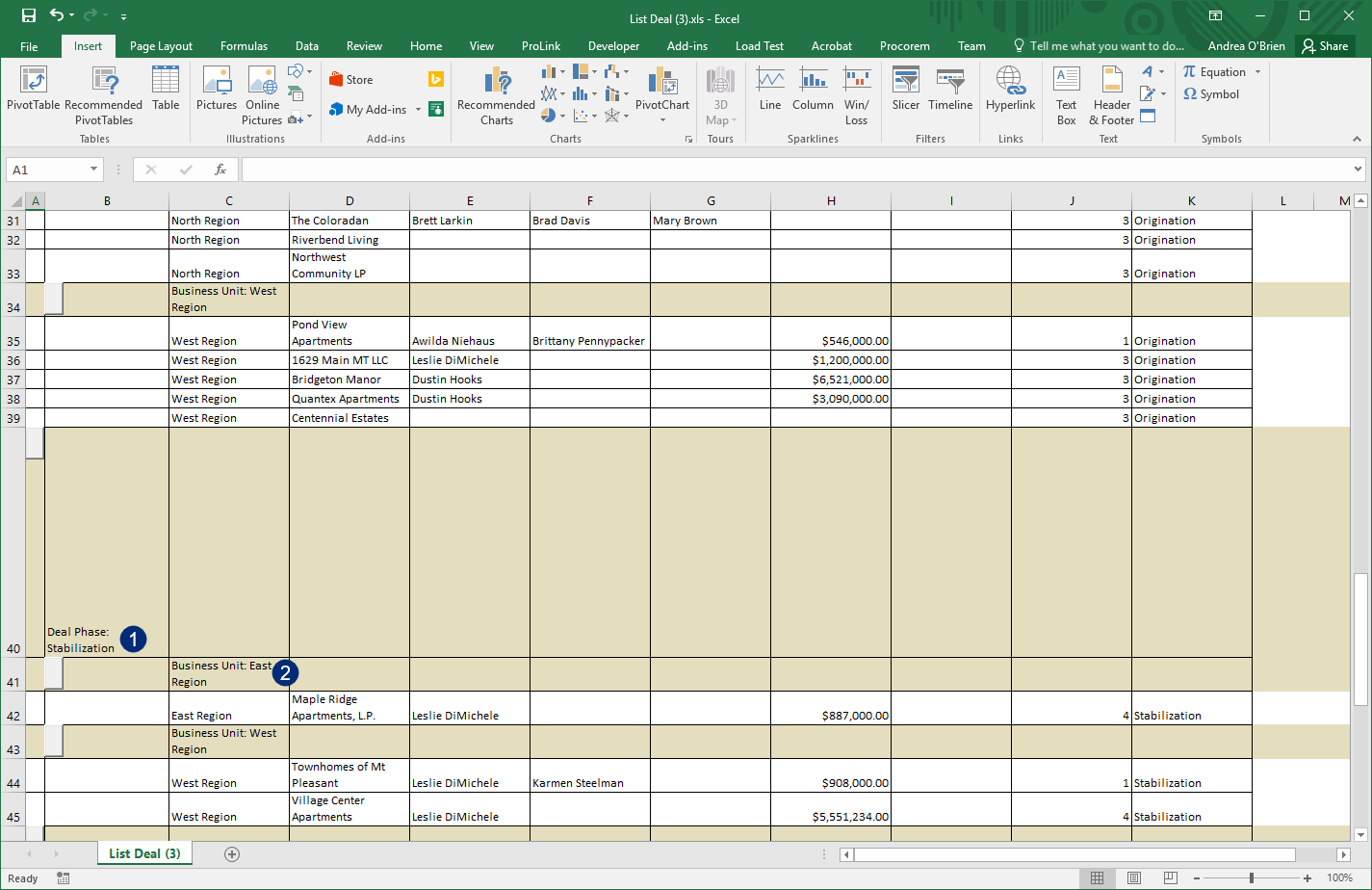This screenshot has height=890, width=1372.
Task: Click Tell me what you want to do
Action: click(1099, 46)
